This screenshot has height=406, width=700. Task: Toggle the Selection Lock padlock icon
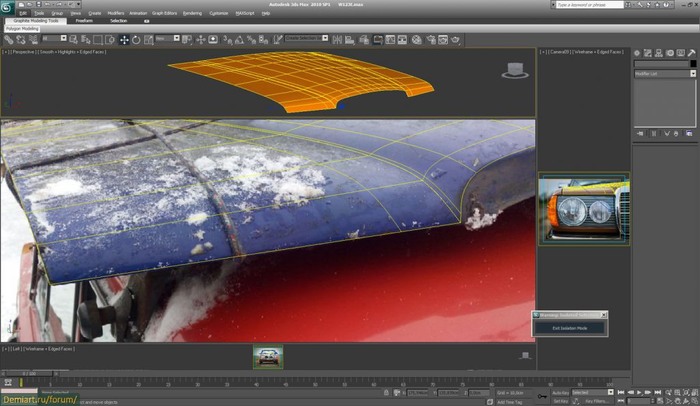[x=386, y=393]
